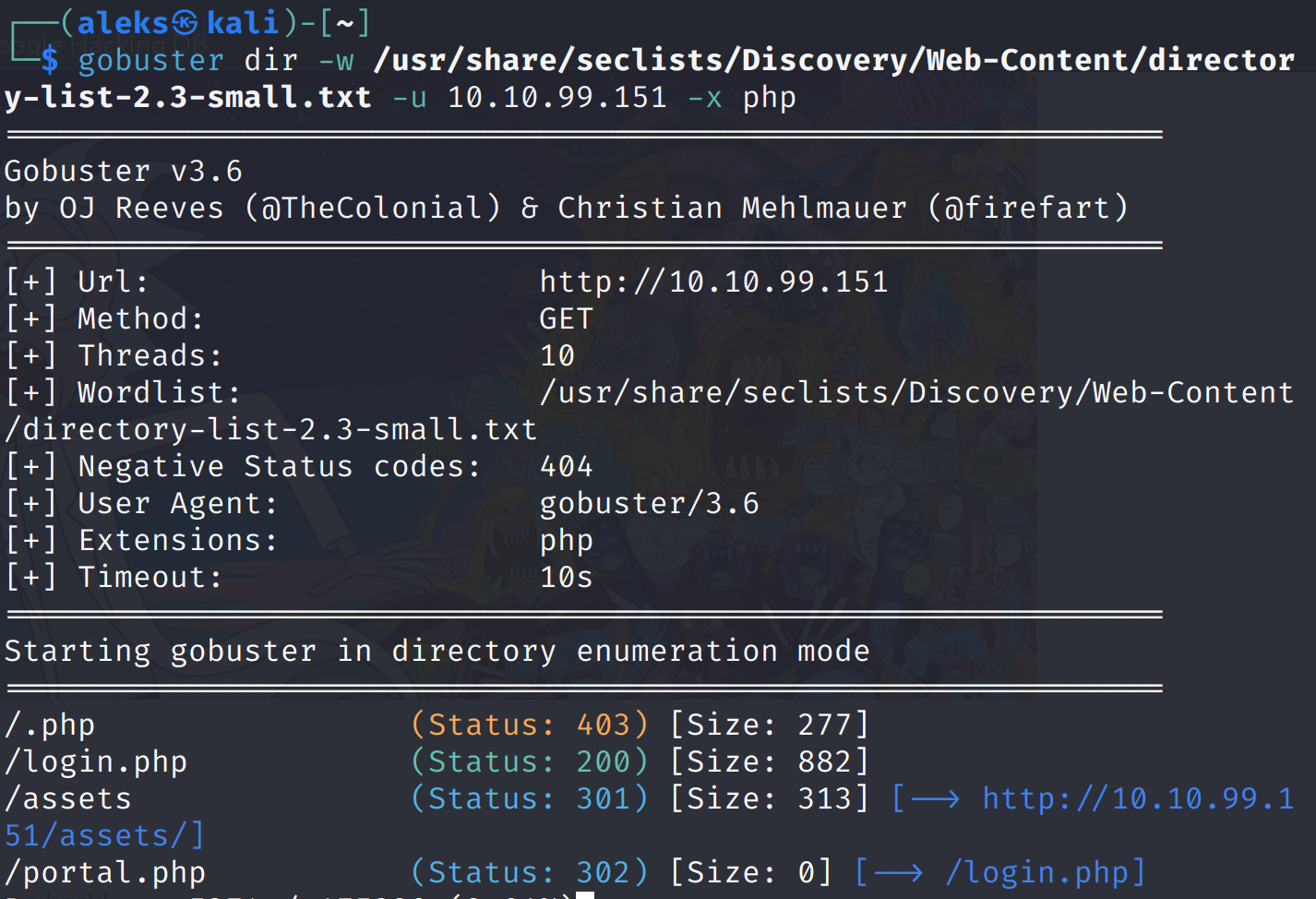The height and width of the screenshot is (899, 1316).
Task: Click the '[Size: 313]' value
Action: click(770, 798)
